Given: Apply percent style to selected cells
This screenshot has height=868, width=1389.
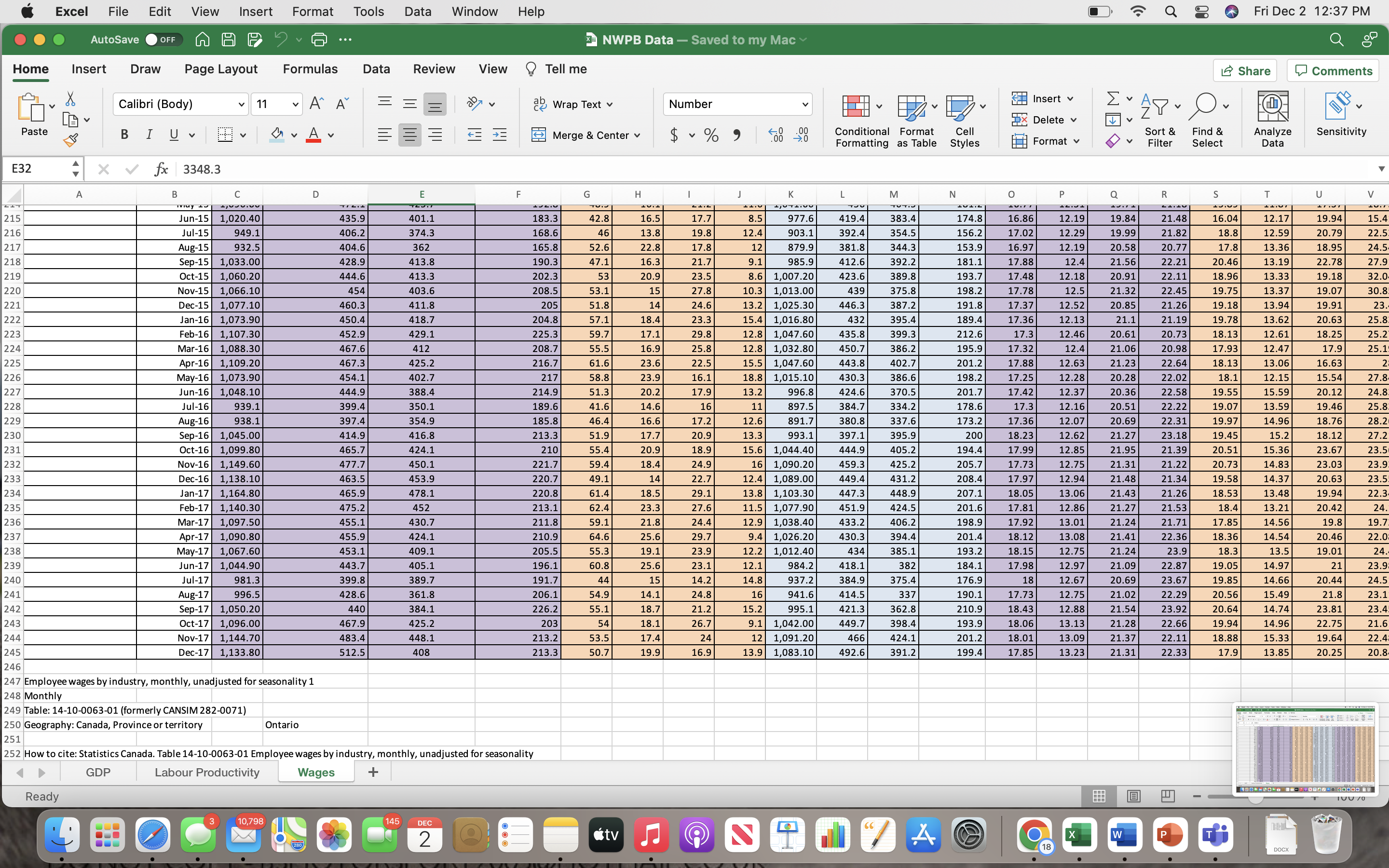Looking at the screenshot, I should (710, 136).
